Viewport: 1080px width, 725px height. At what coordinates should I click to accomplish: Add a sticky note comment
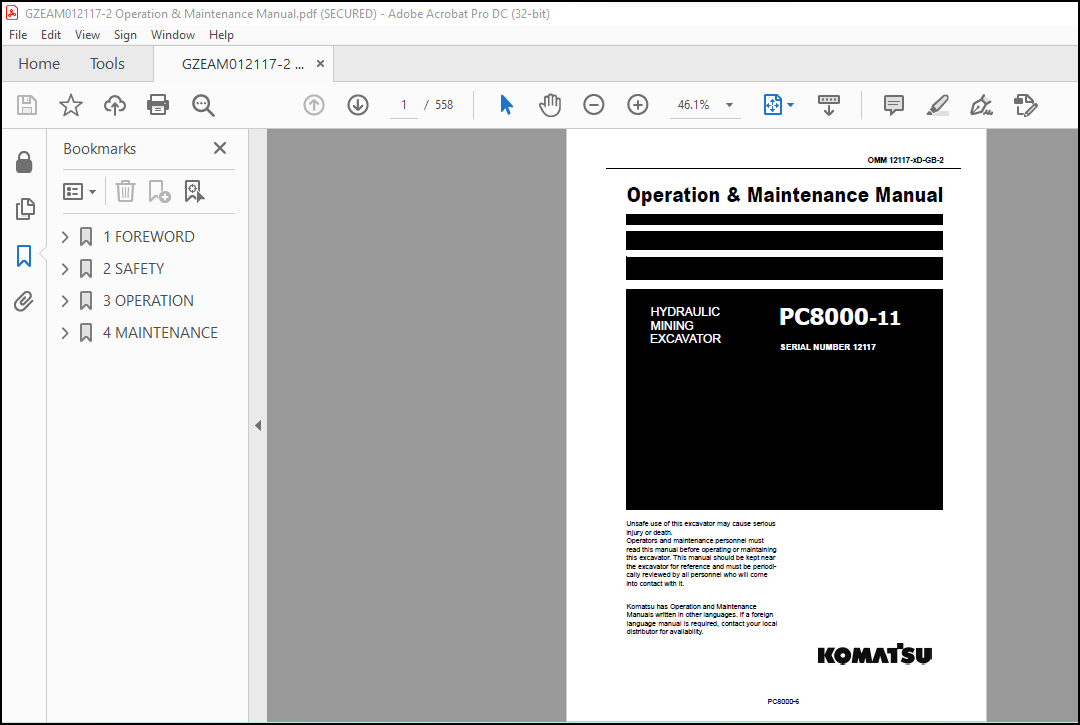point(893,105)
